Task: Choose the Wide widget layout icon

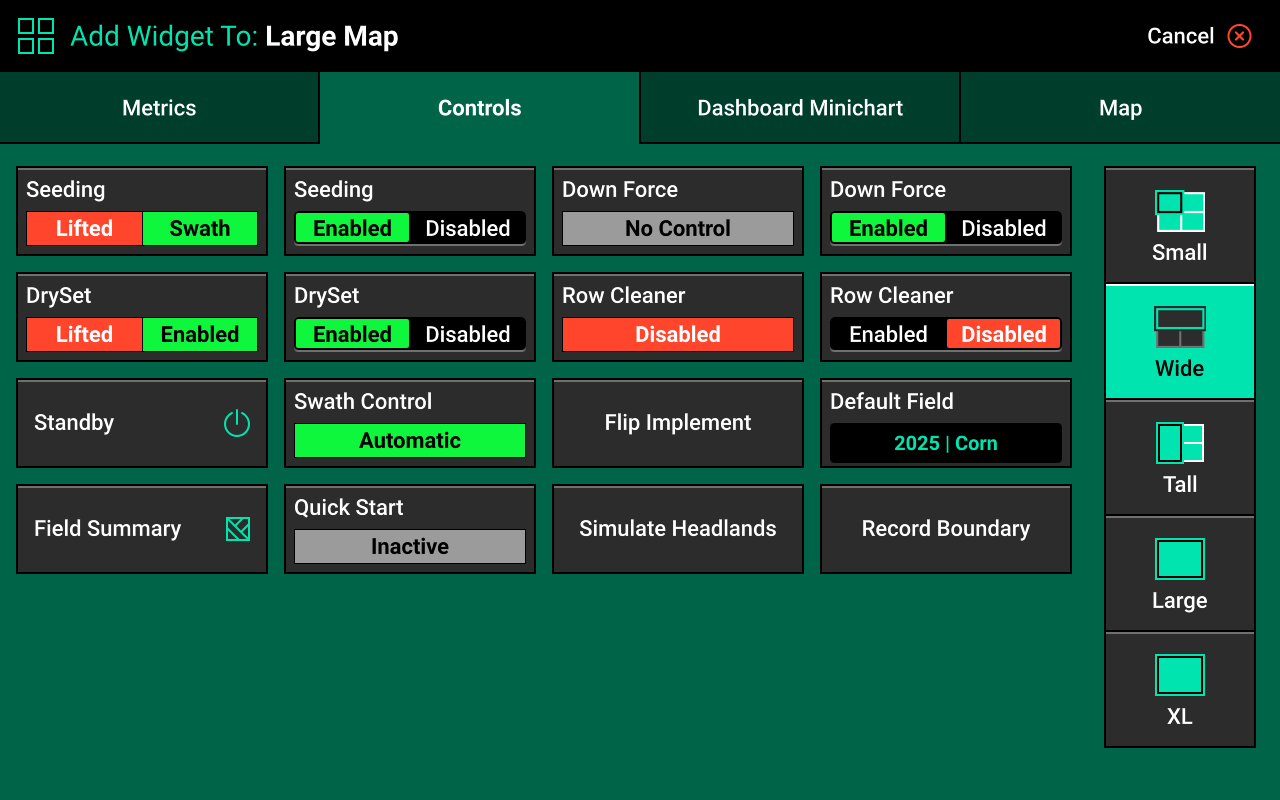Action: (x=1180, y=327)
